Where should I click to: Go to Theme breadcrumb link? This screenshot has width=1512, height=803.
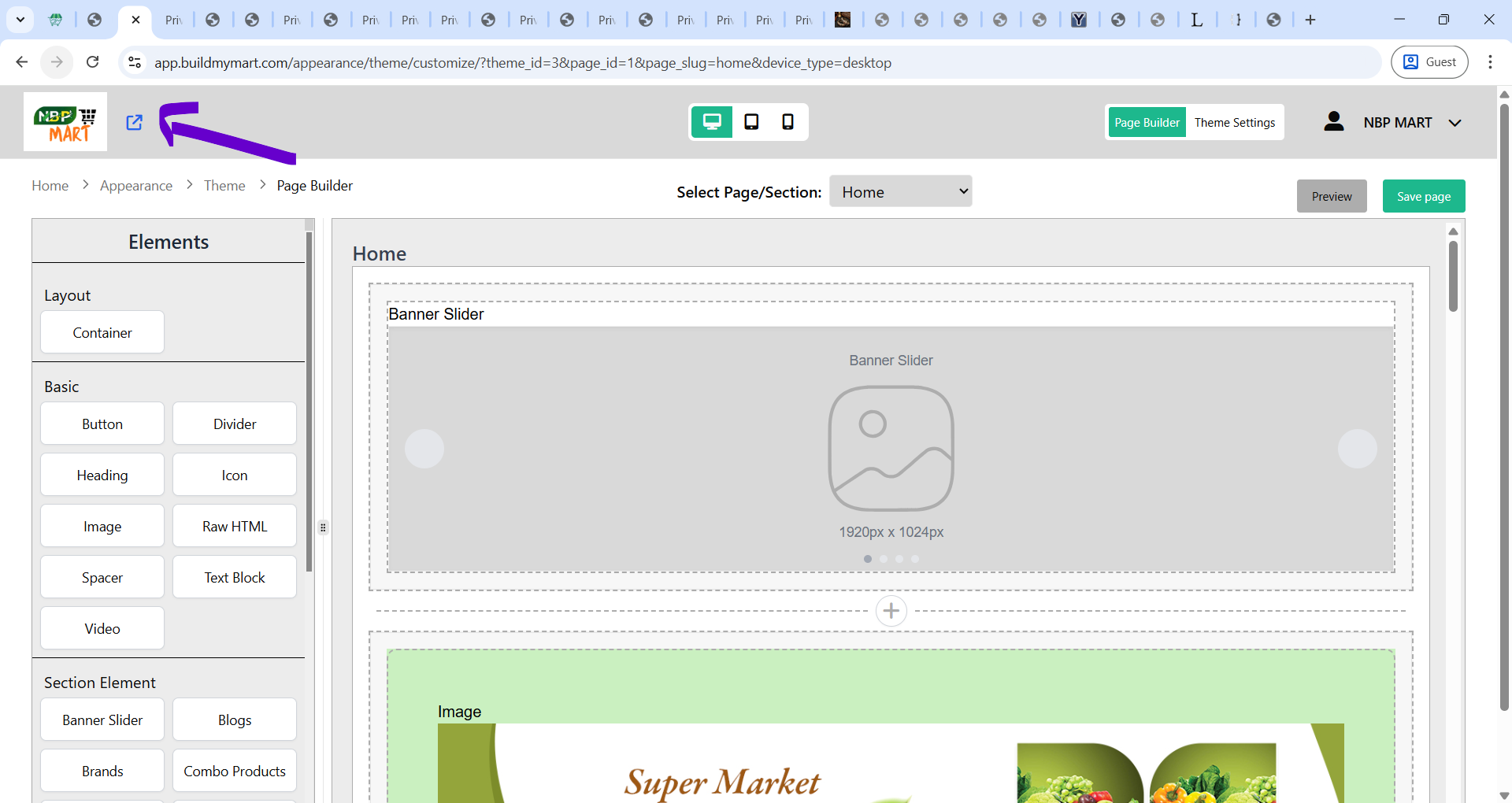[x=224, y=186]
